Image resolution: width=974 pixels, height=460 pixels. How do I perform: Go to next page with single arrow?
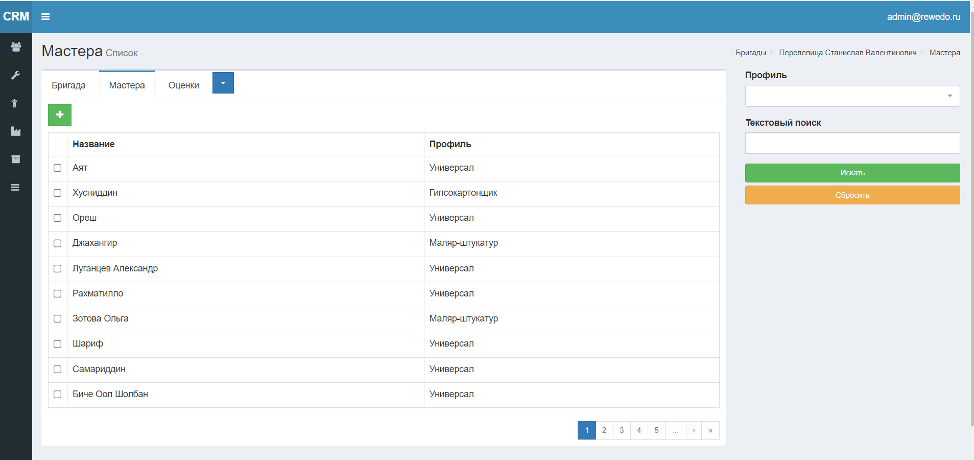click(x=693, y=430)
